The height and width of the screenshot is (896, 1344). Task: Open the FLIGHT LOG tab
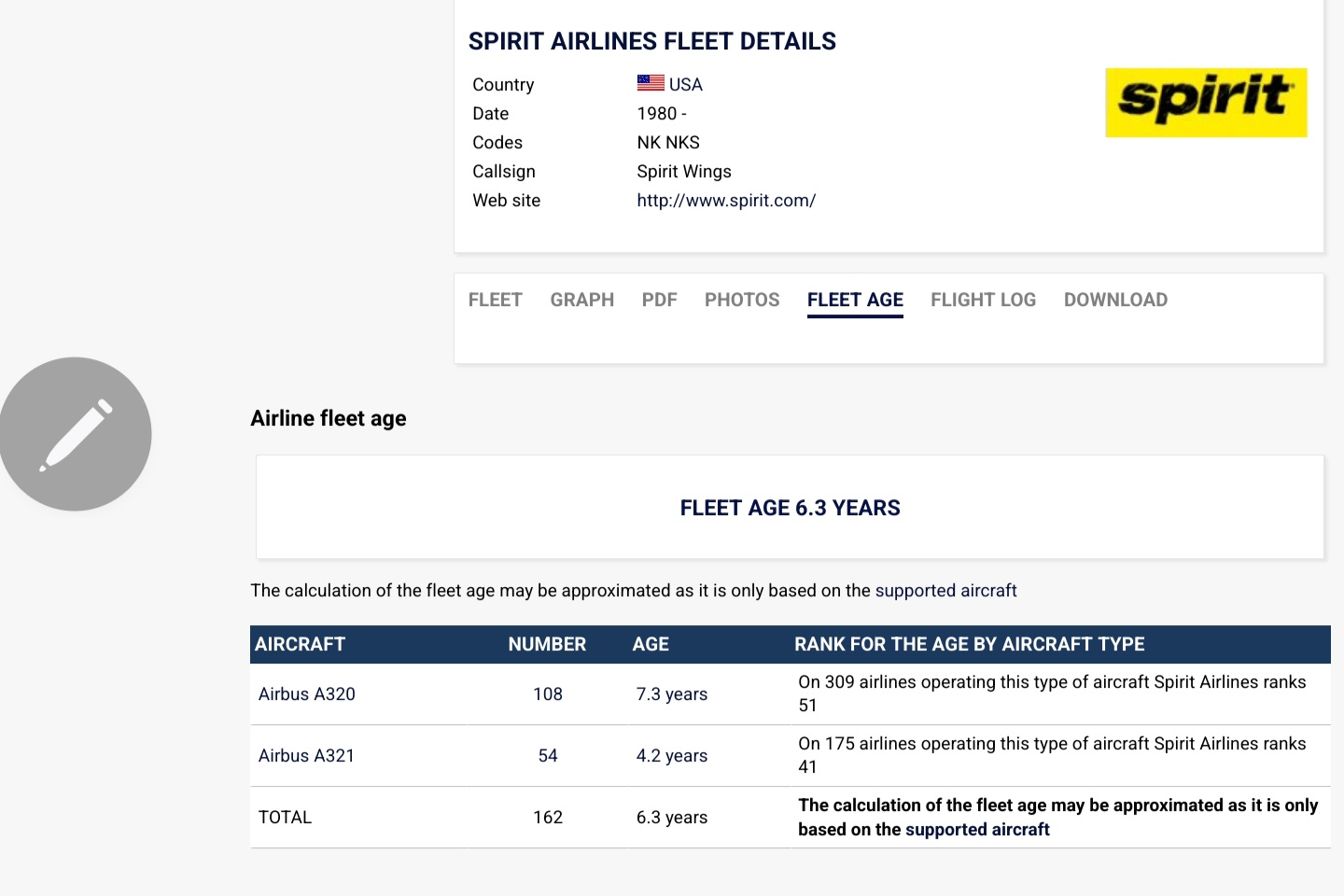983,300
